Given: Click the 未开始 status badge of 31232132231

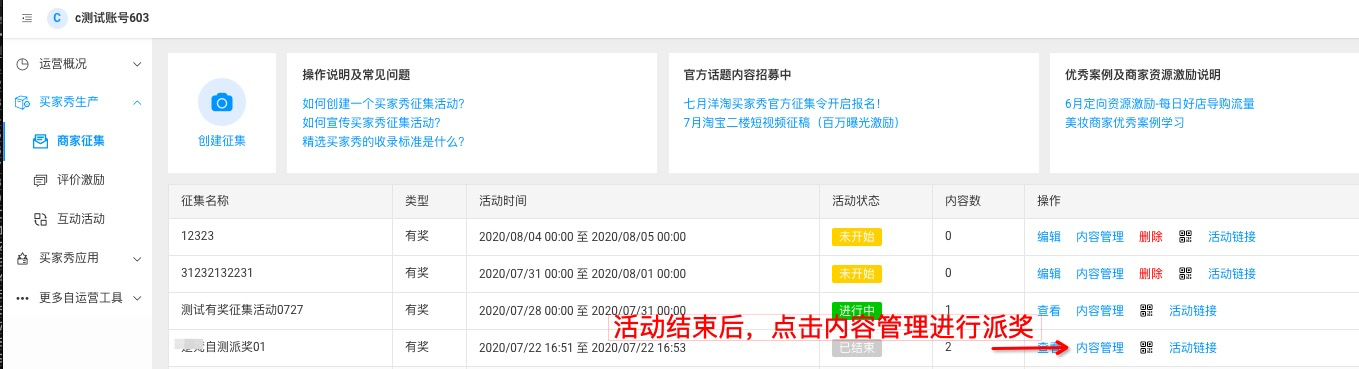Looking at the screenshot, I should [x=857, y=273].
